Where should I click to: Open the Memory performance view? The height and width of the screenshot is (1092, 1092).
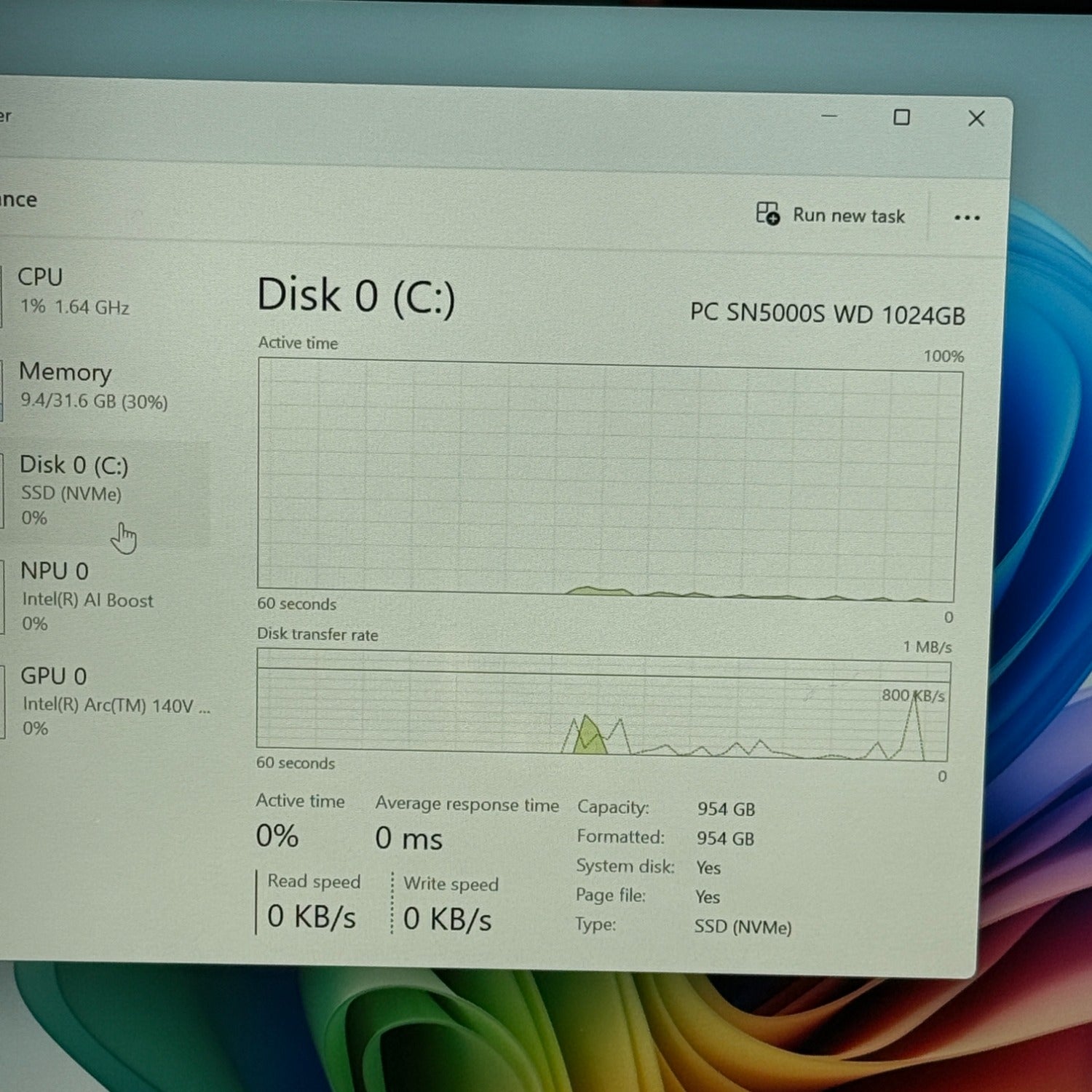click(x=92, y=386)
